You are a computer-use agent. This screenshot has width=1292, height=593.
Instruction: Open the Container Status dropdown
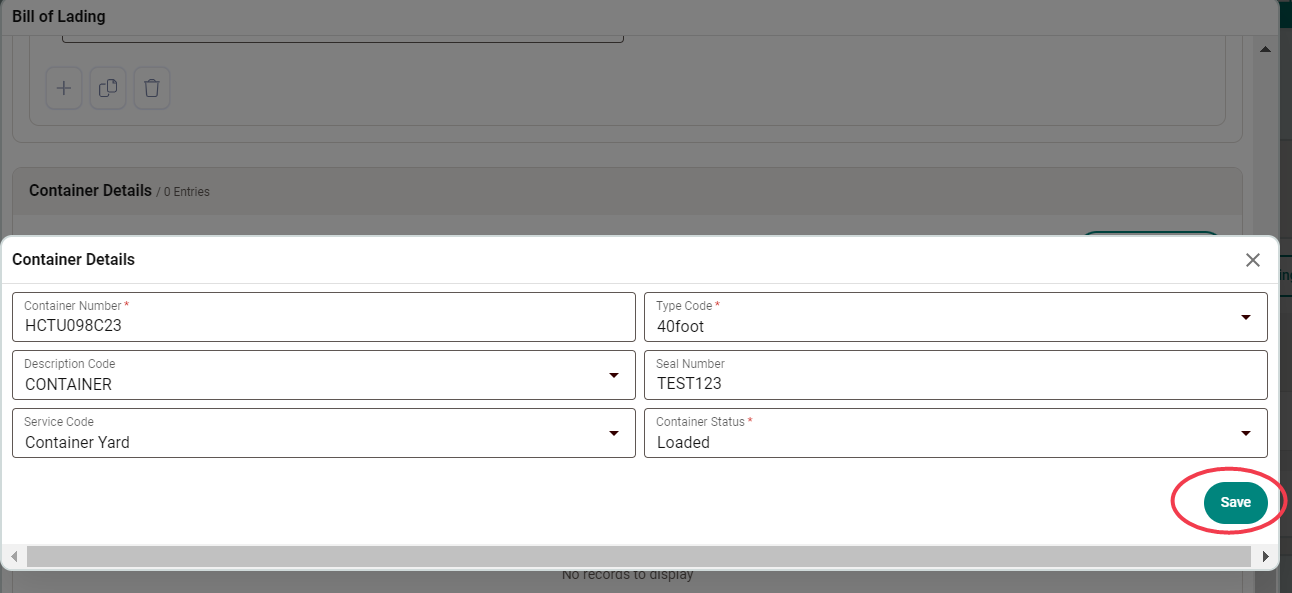click(1246, 432)
